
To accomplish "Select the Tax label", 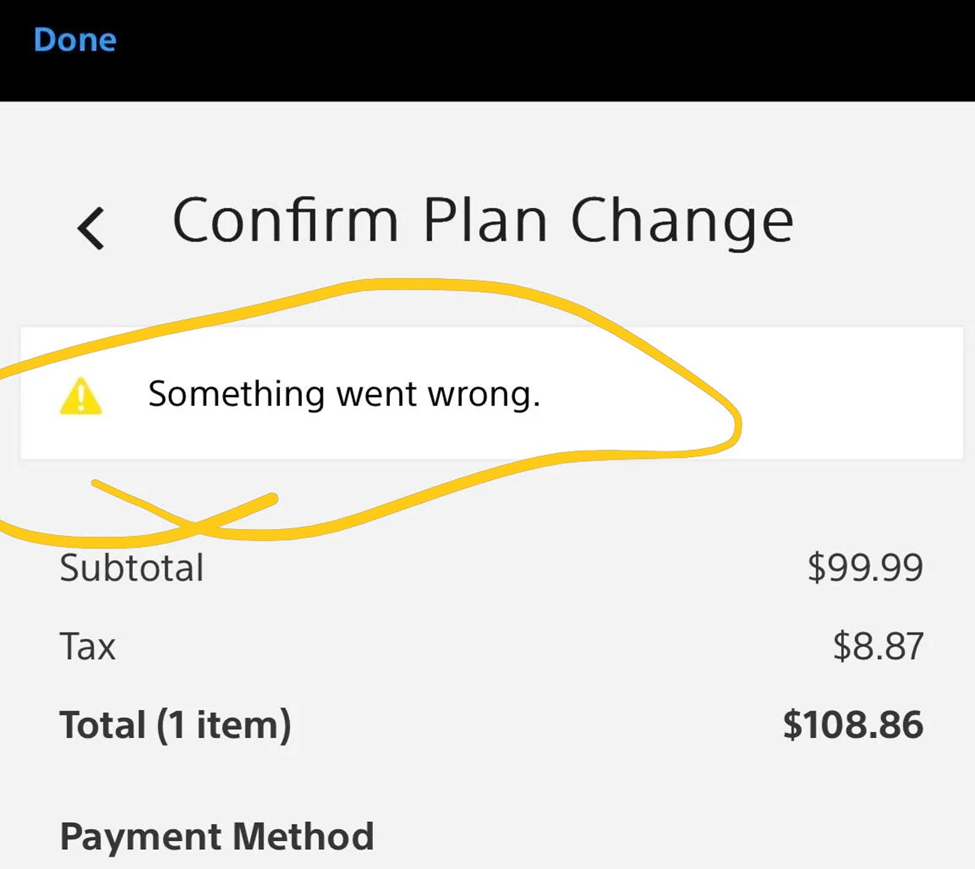I will point(88,647).
